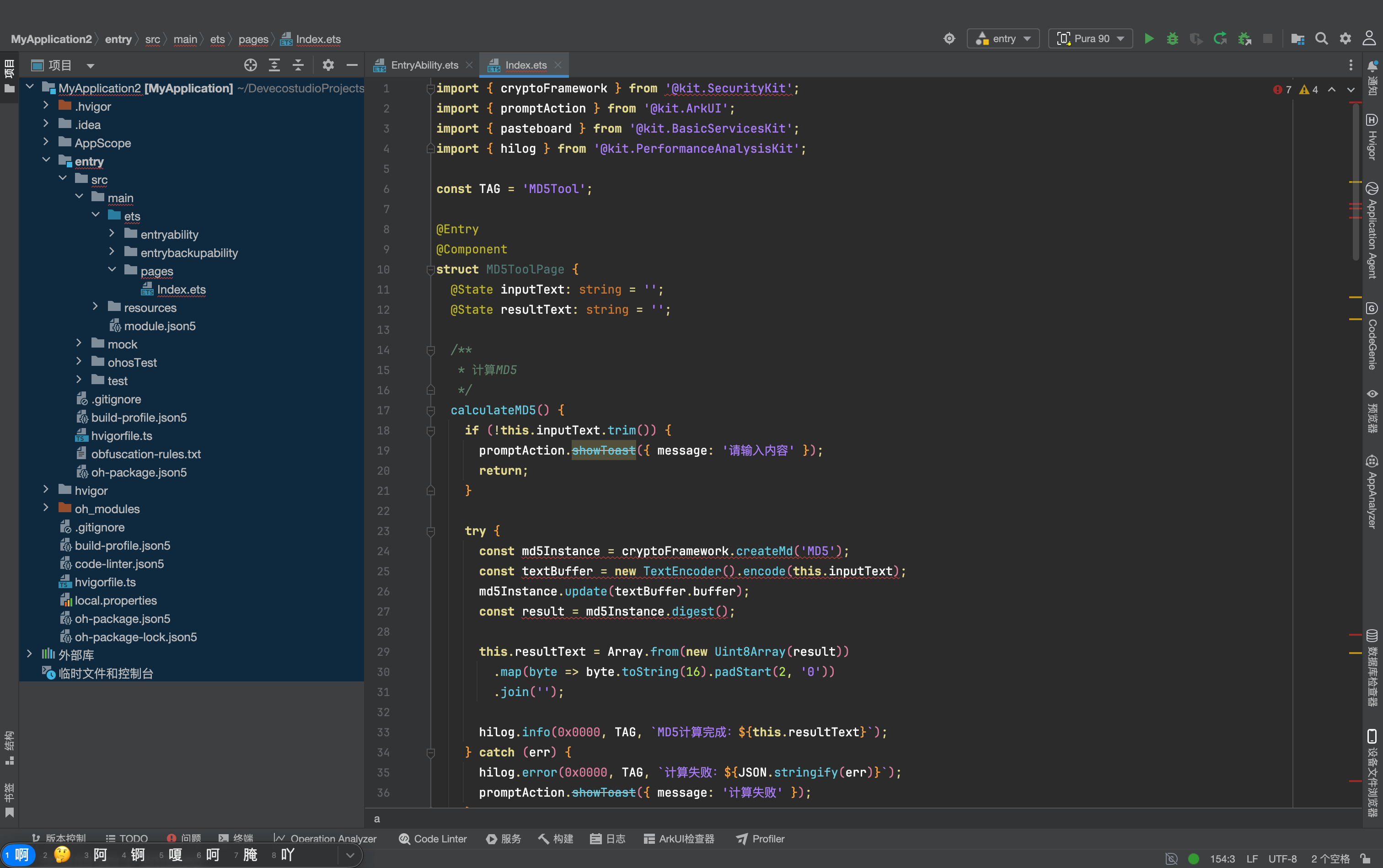Open the ArkUI inspector tab
The height and width of the screenshot is (868, 1383).
point(679,839)
